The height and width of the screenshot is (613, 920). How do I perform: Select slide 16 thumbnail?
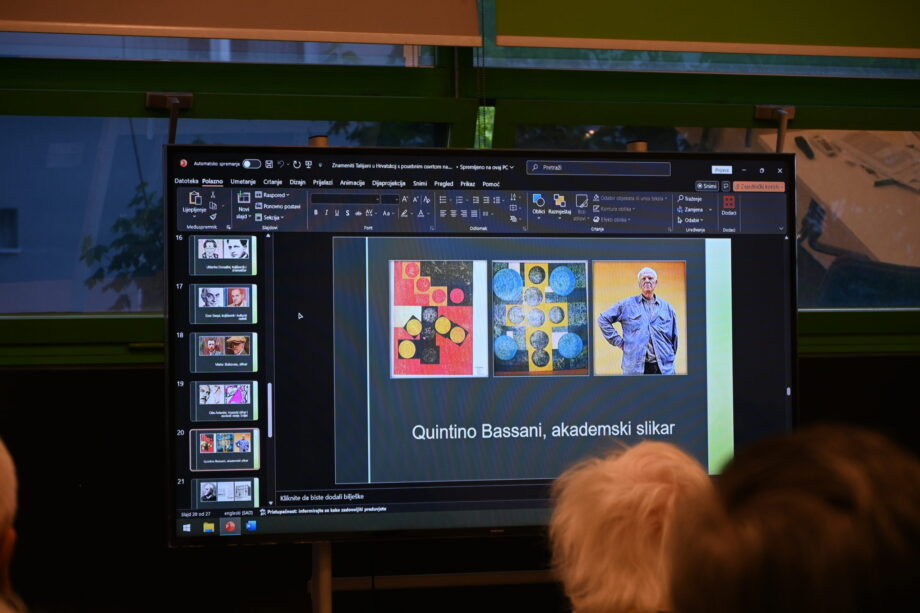point(223,255)
